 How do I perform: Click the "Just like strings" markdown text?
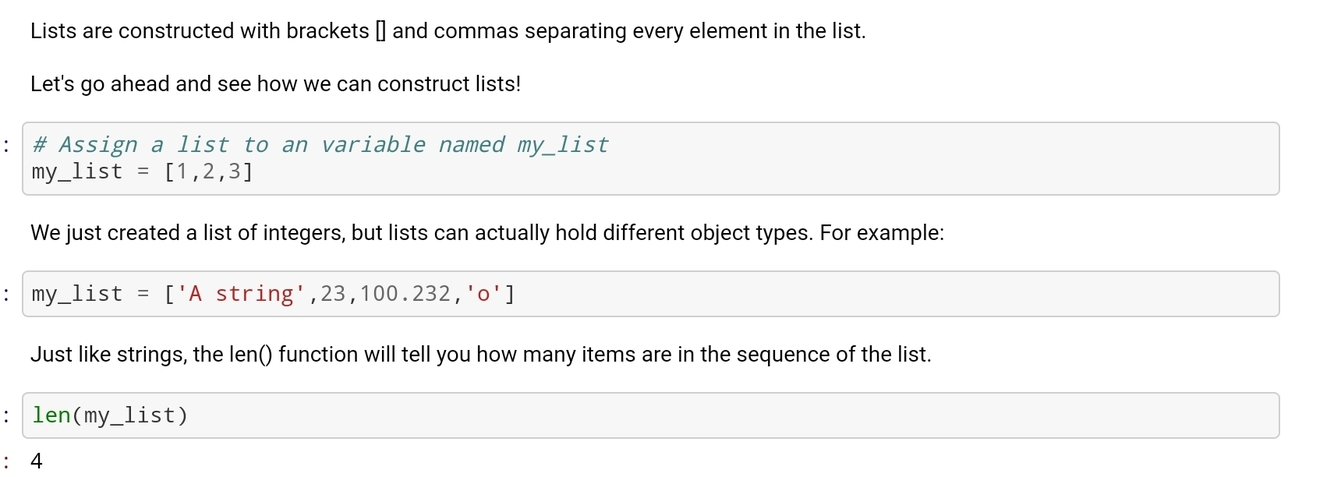pos(480,354)
